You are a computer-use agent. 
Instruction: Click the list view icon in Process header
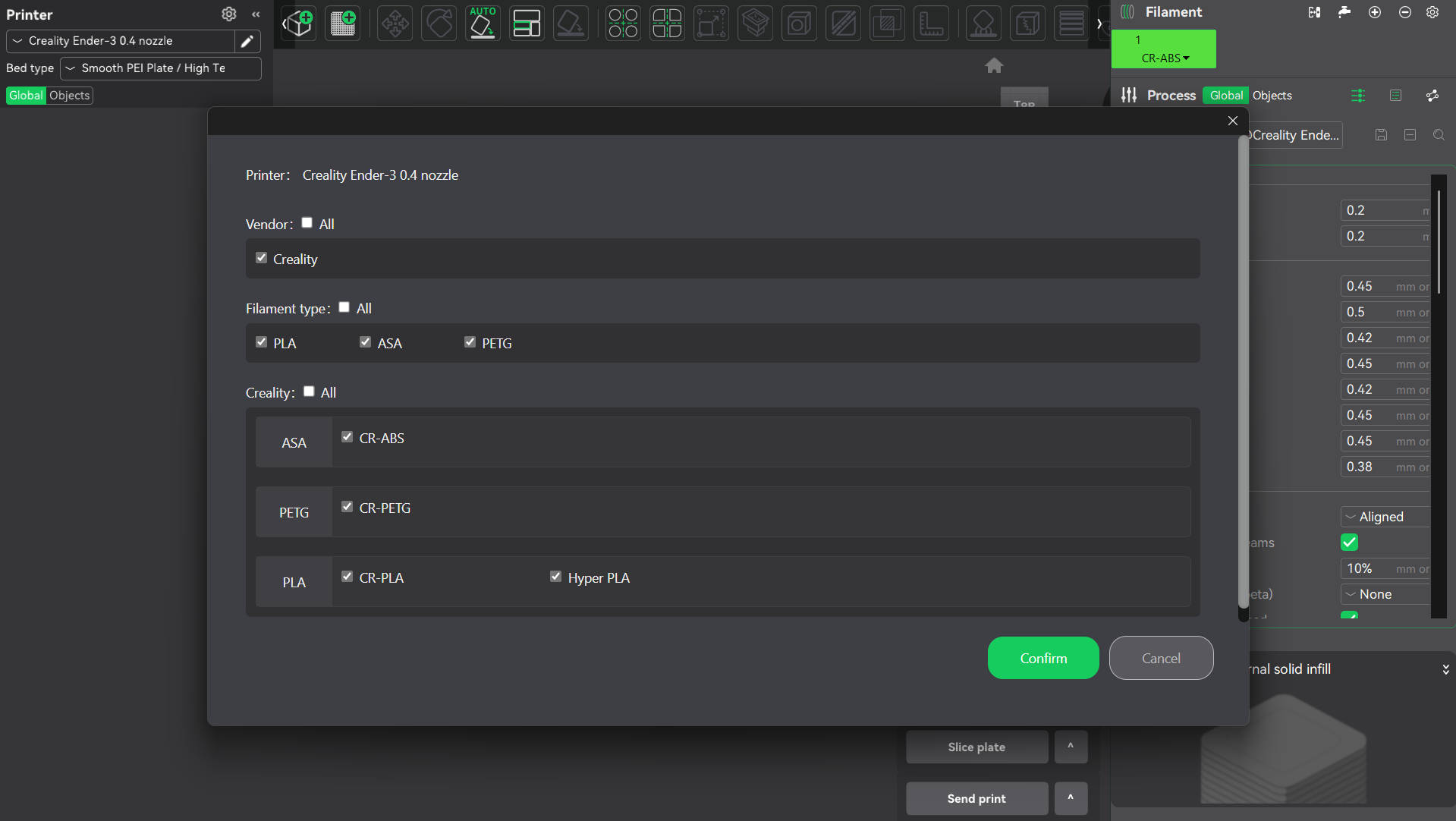click(x=1395, y=95)
